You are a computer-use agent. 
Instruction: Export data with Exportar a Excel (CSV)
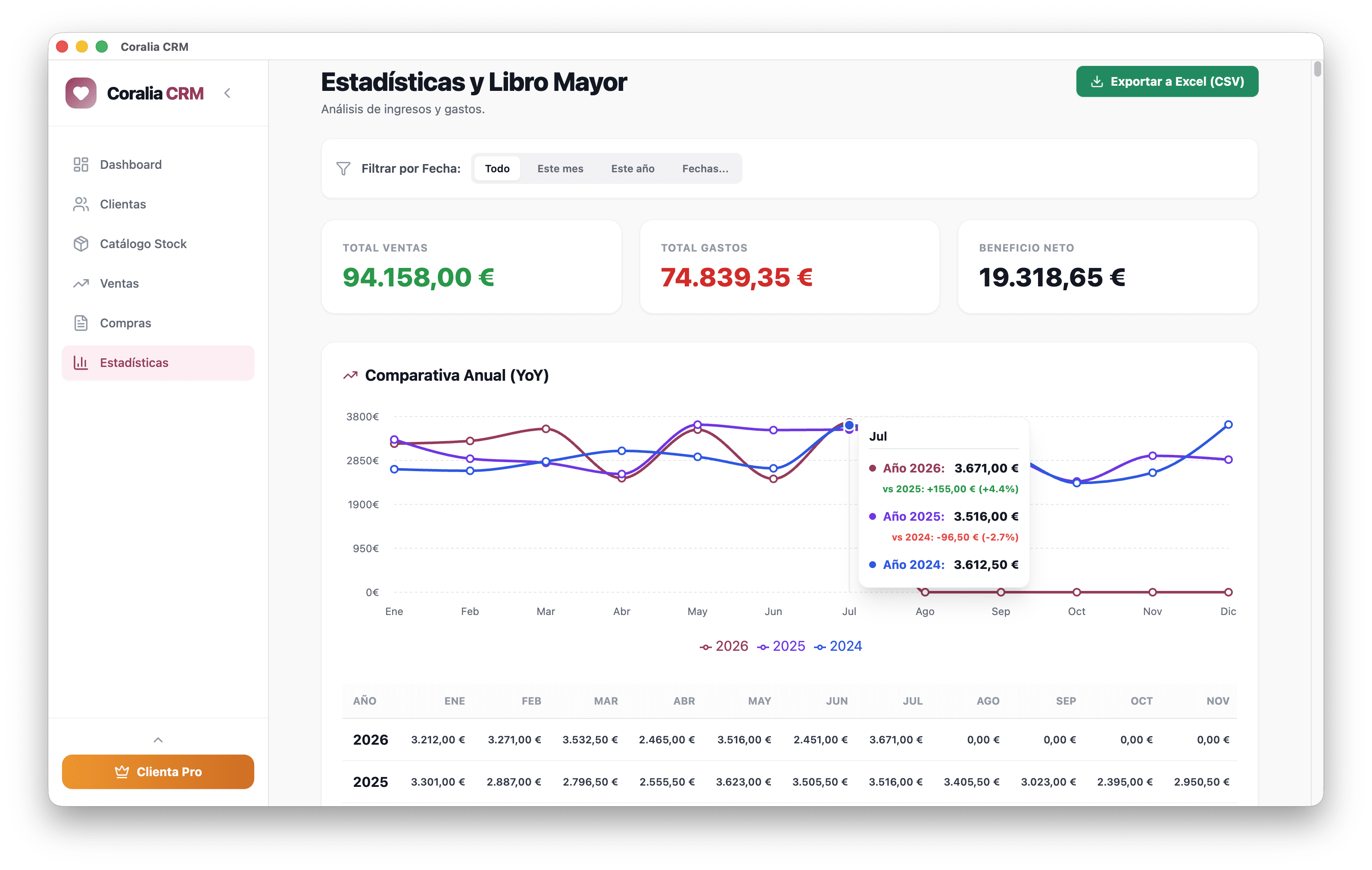tap(1167, 81)
